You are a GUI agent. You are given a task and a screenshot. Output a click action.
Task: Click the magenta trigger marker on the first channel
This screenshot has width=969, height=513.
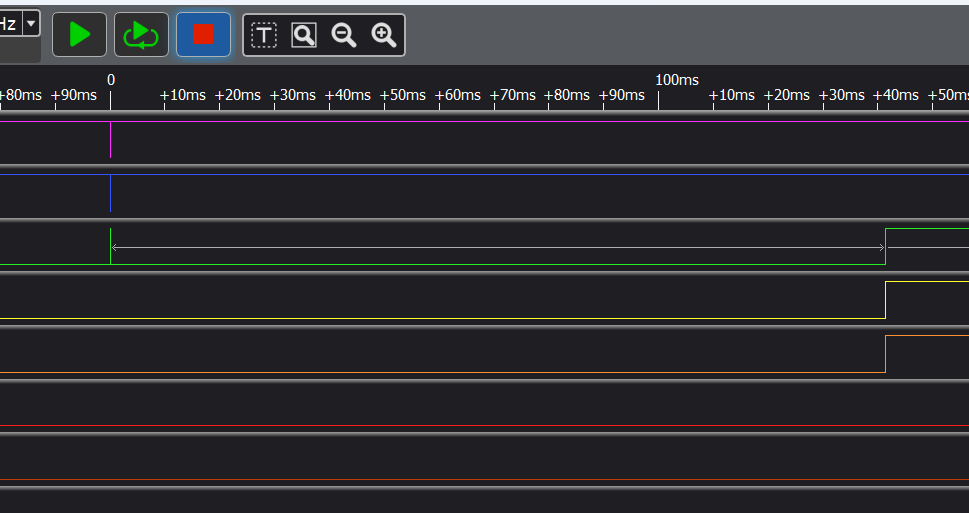[110, 140]
